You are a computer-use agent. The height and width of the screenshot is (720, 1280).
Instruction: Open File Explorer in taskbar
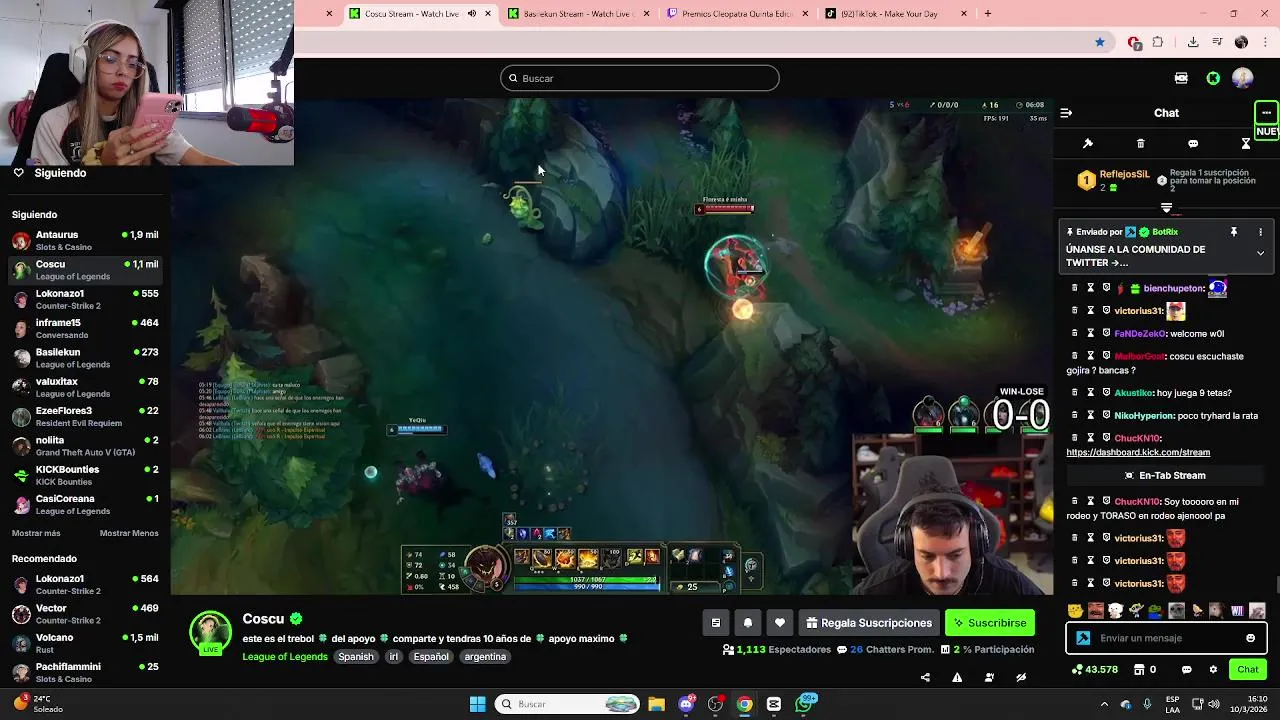(656, 704)
